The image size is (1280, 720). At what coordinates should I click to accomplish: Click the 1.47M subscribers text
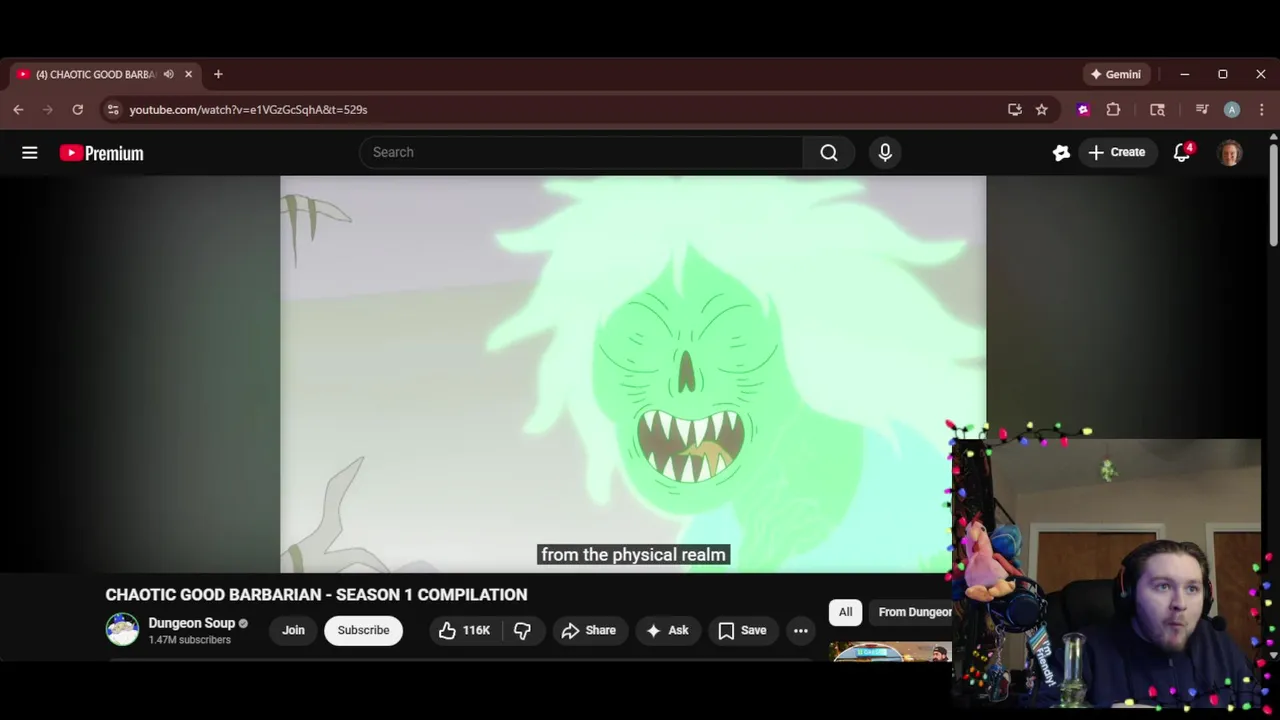(189, 640)
